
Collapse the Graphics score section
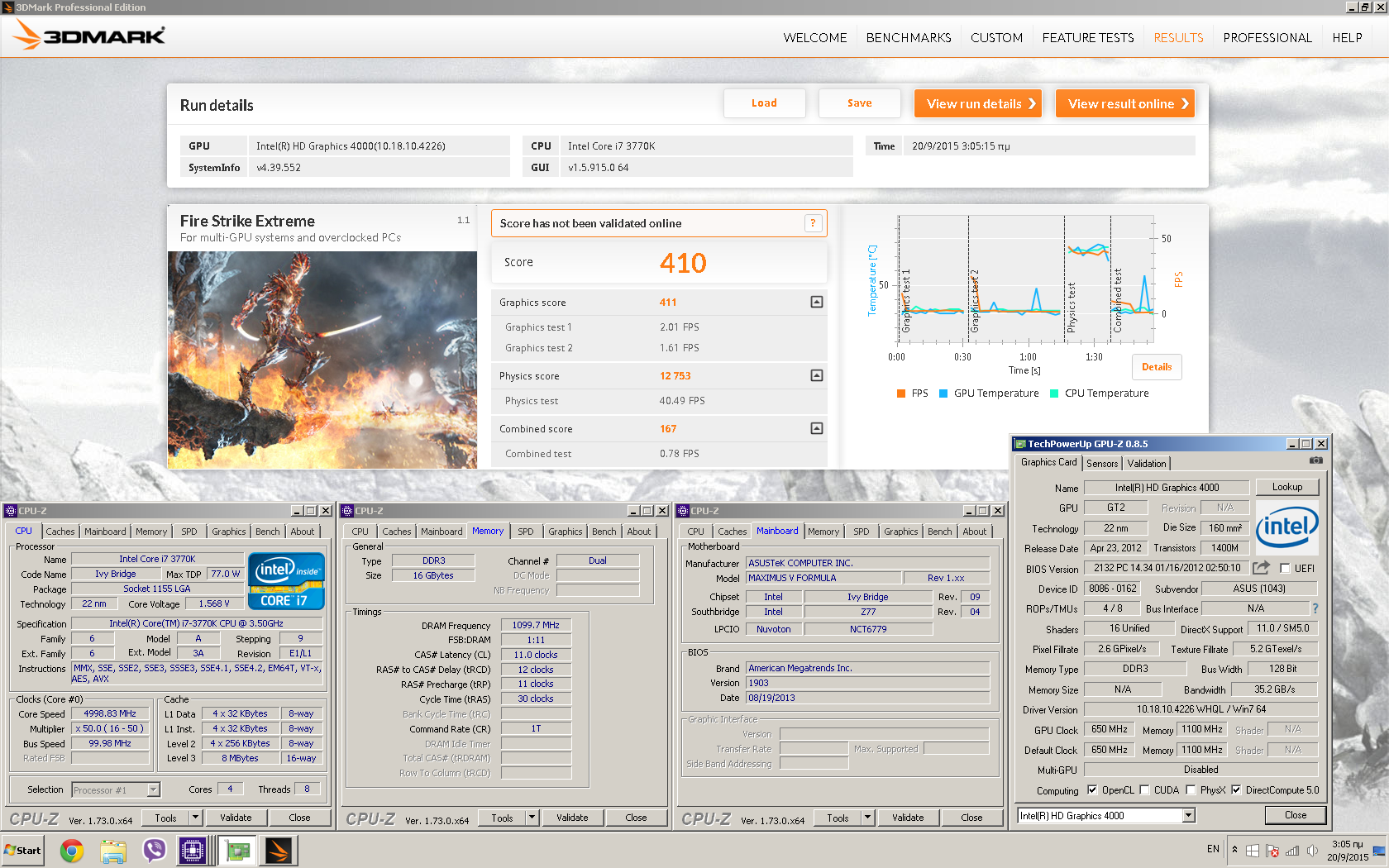click(x=817, y=302)
